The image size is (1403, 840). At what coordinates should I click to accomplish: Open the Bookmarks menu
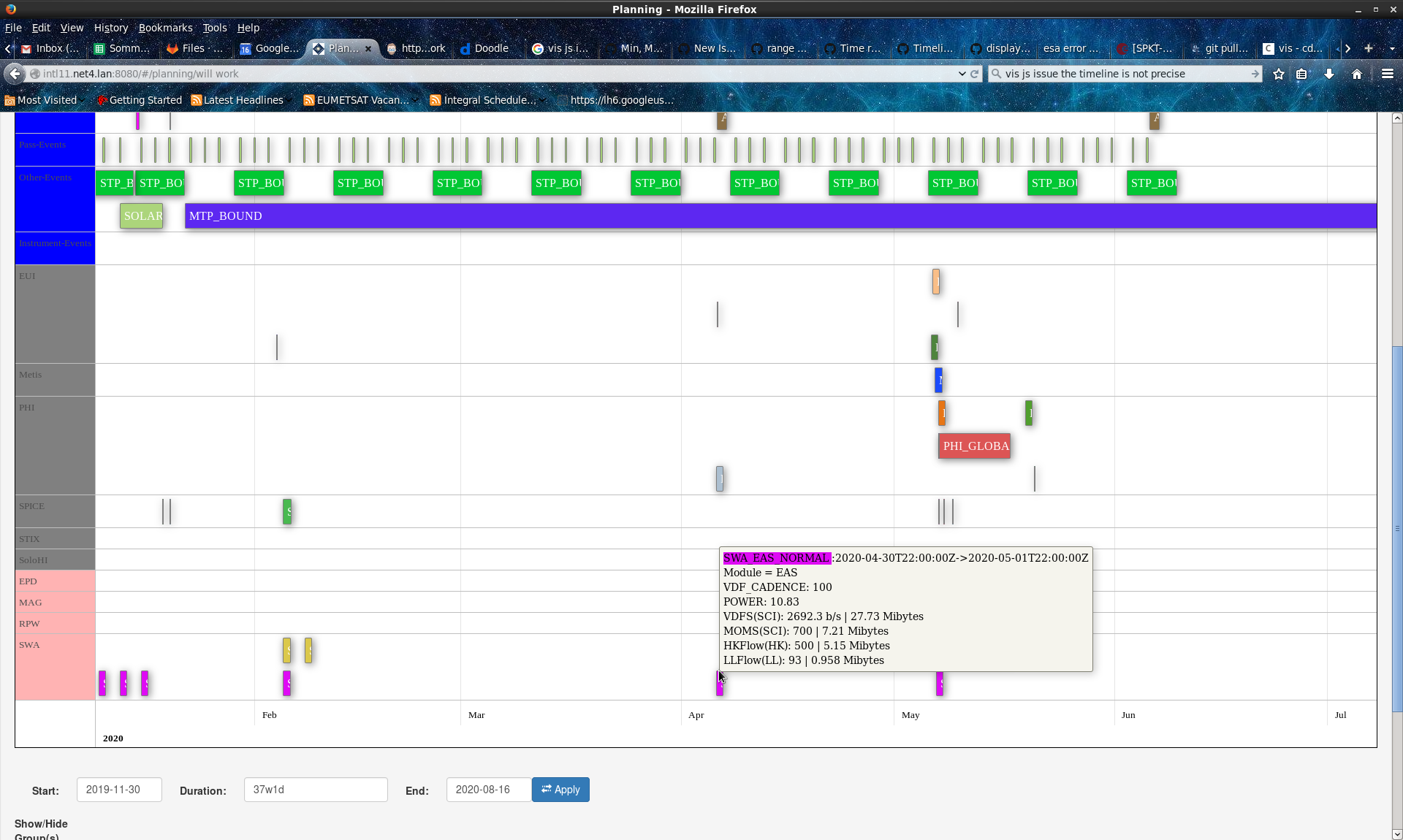pyautogui.click(x=166, y=28)
